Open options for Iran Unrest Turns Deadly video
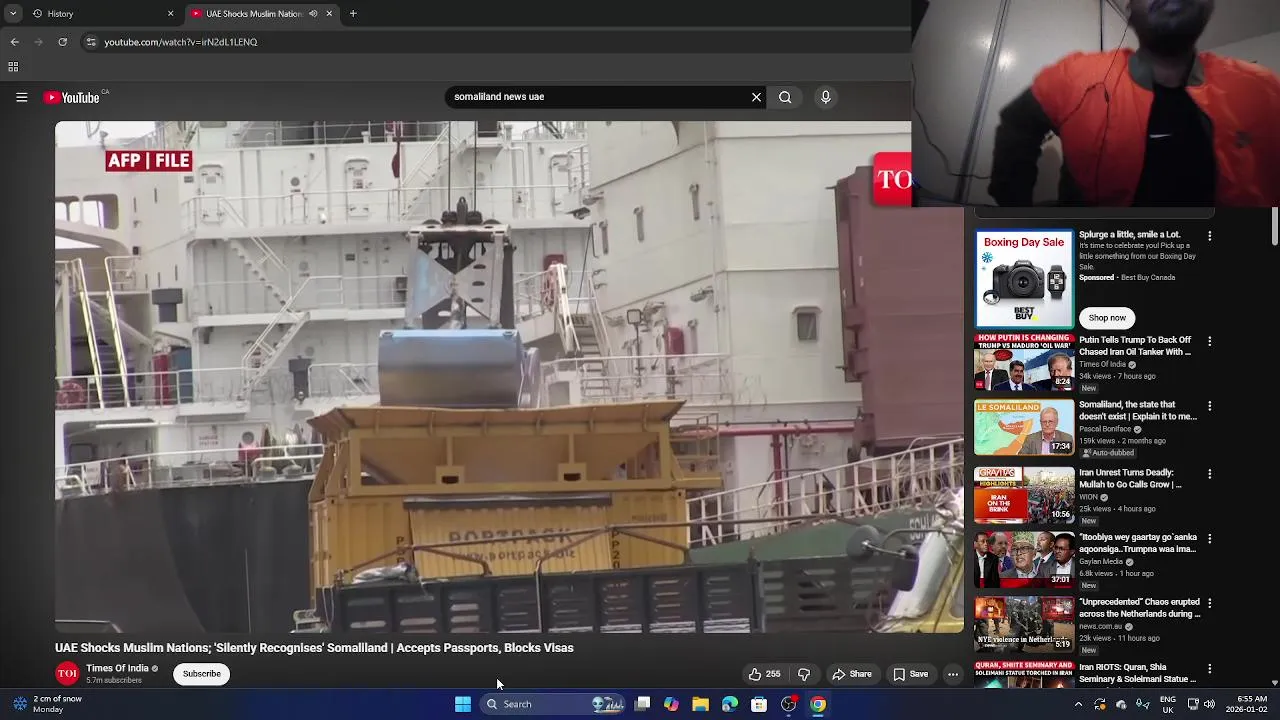 tap(1210, 474)
